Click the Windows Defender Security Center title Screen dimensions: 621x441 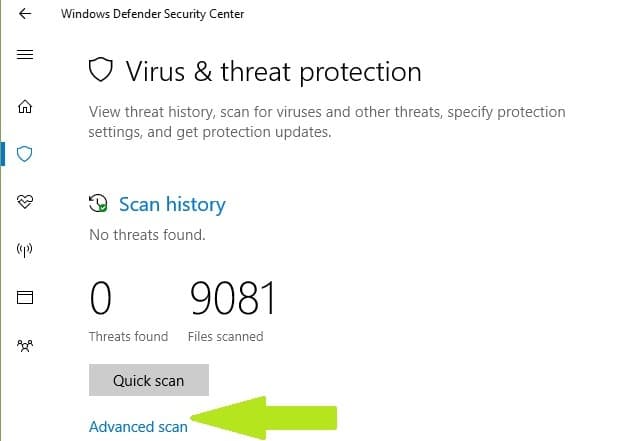coord(152,14)
